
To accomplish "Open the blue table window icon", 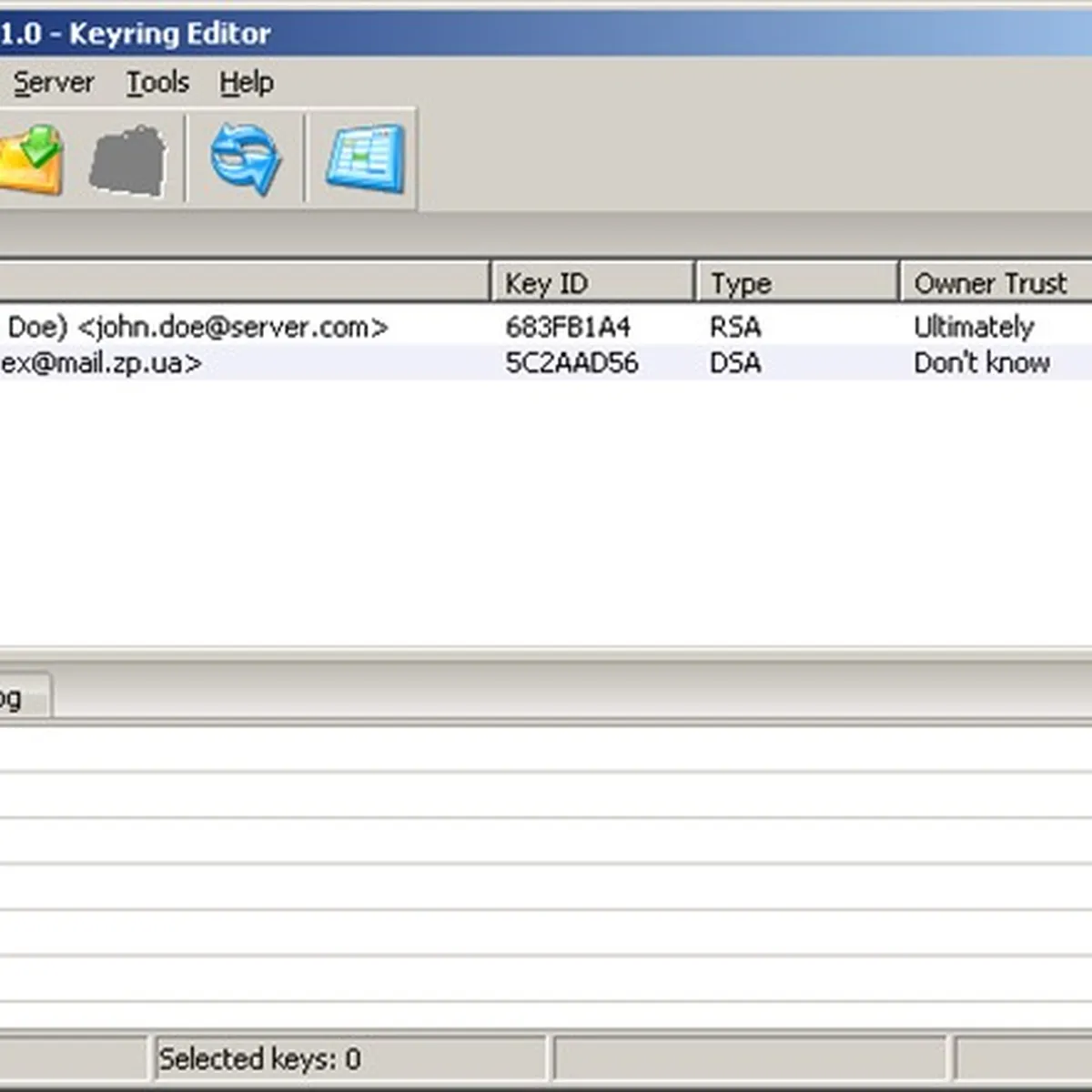I will [365, 158].
